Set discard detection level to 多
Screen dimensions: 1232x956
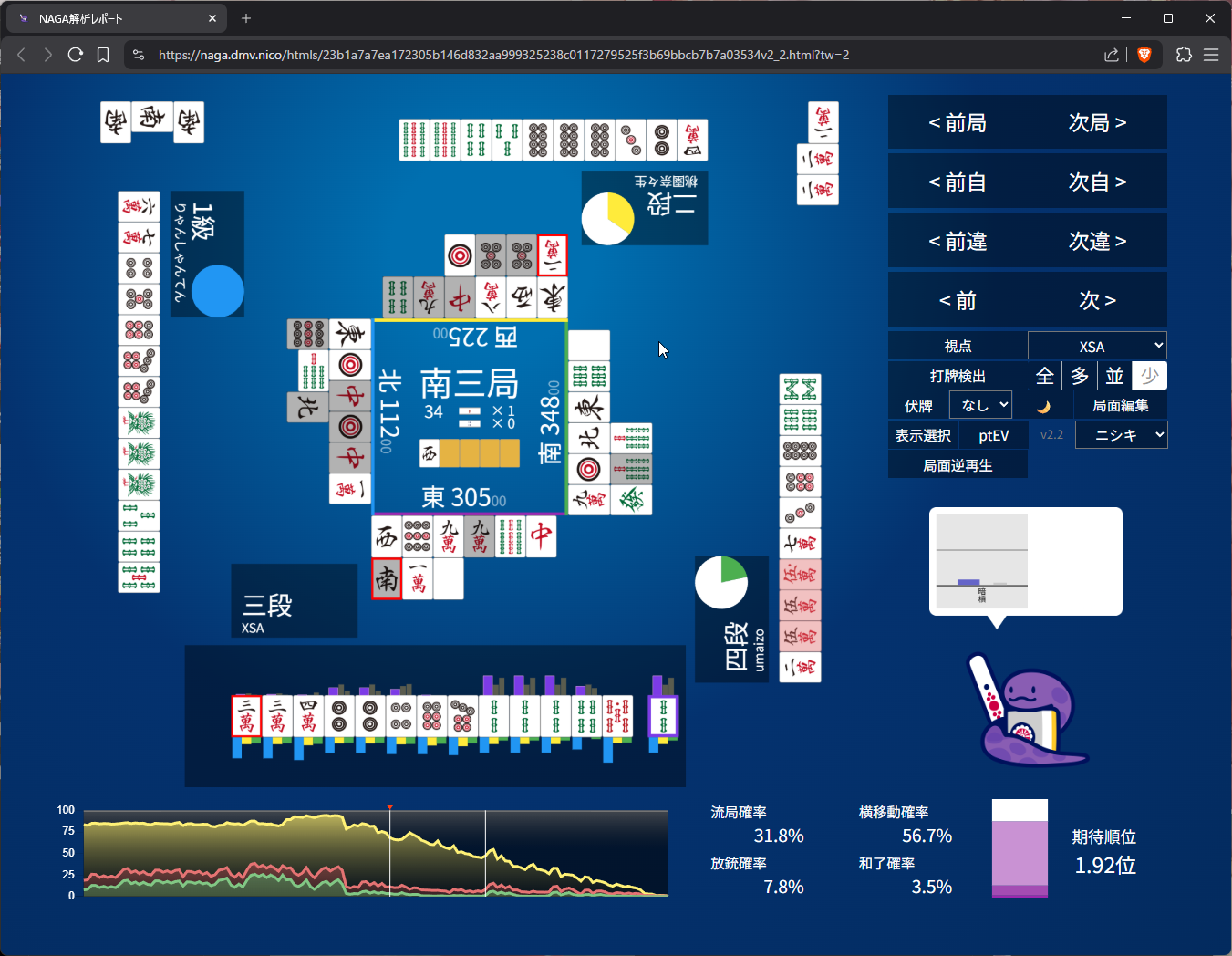click(x=1080, y=376)
